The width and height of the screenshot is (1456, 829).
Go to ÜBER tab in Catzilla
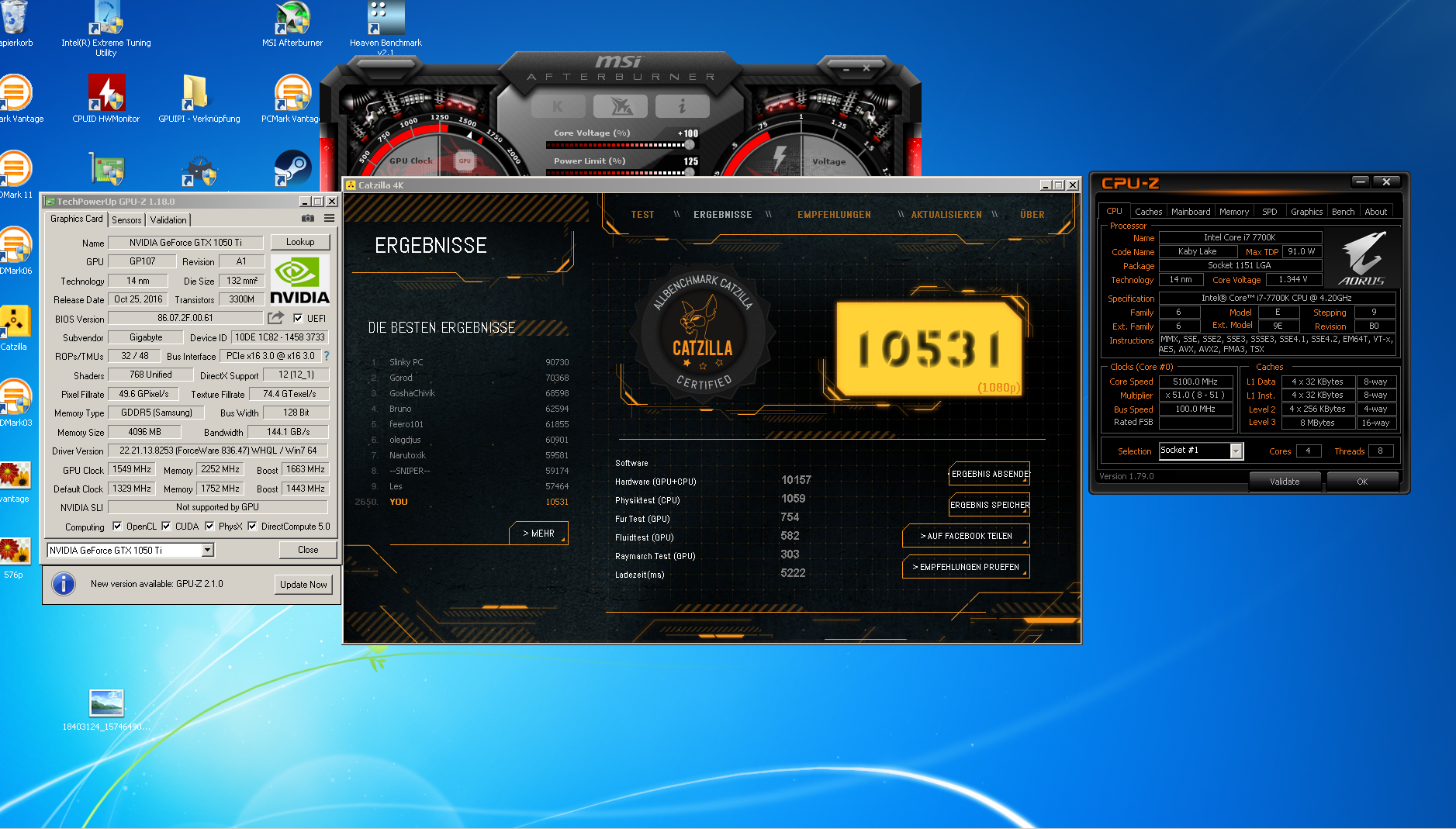click(x=1032, y=215)
